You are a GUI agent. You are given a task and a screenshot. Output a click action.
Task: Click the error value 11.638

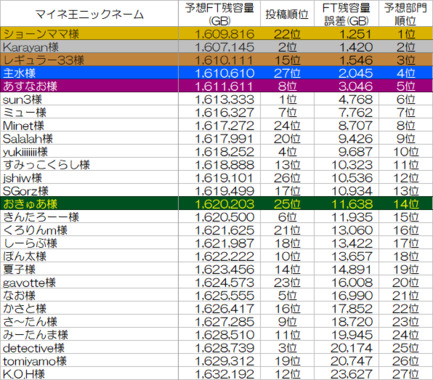[x=352, y=204]
